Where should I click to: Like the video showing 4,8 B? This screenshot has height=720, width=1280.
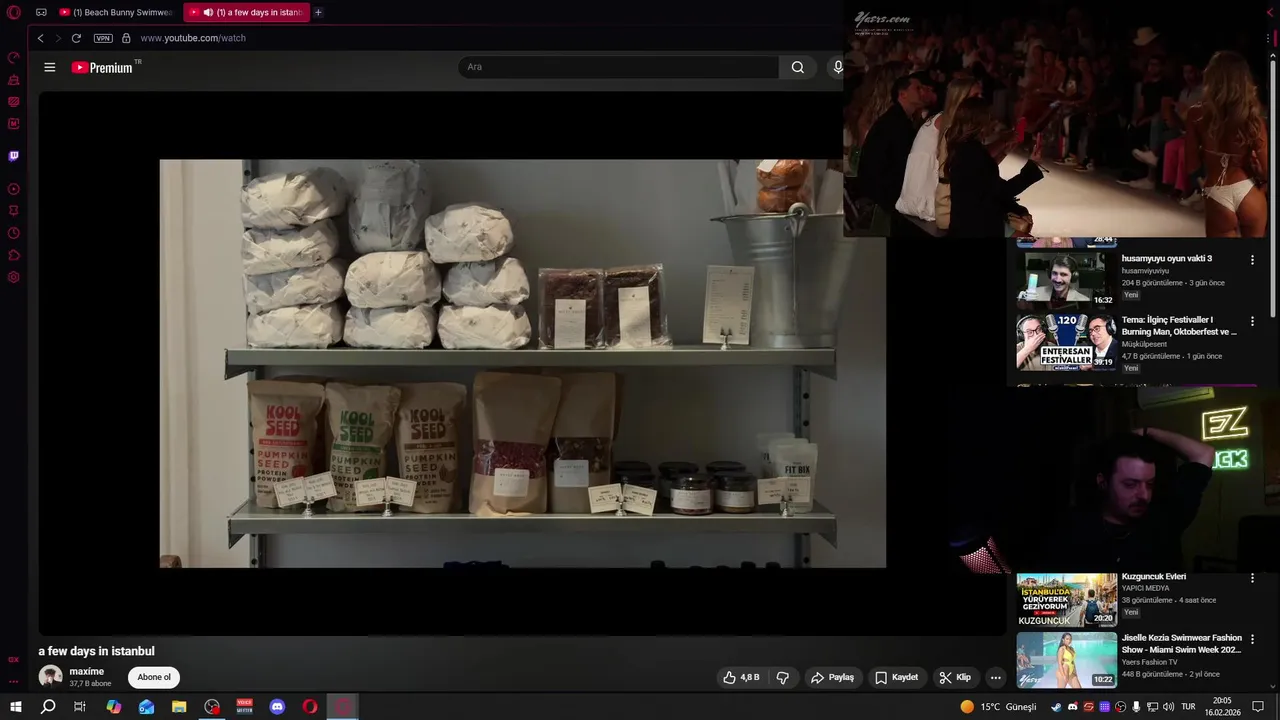pos(741,677)
